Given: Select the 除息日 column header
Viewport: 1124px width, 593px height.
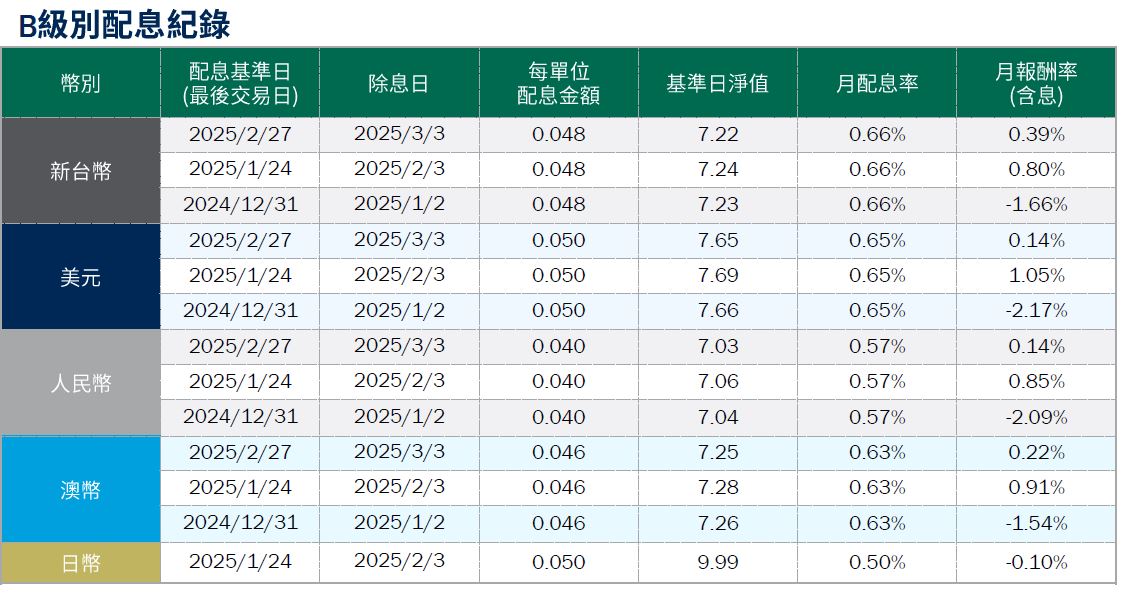Looking at the screenshot, I should [398, 84].
